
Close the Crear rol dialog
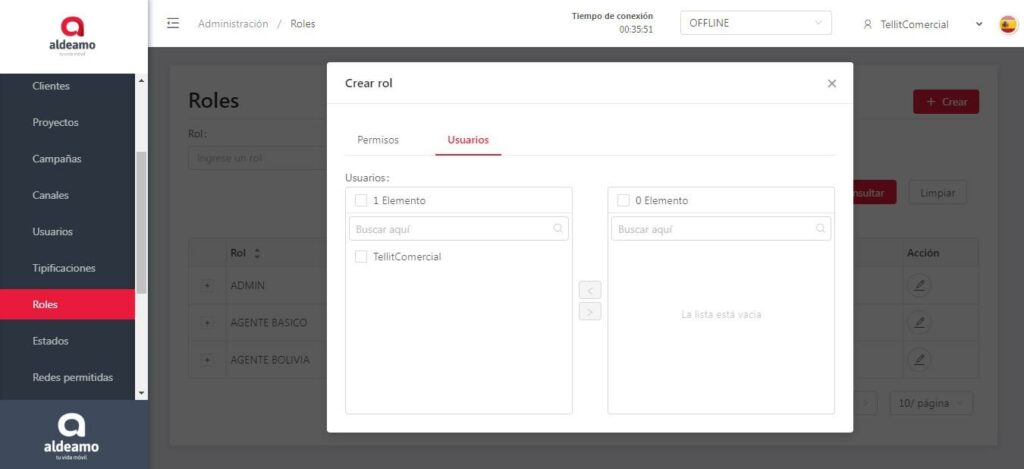tap(831, 84)
